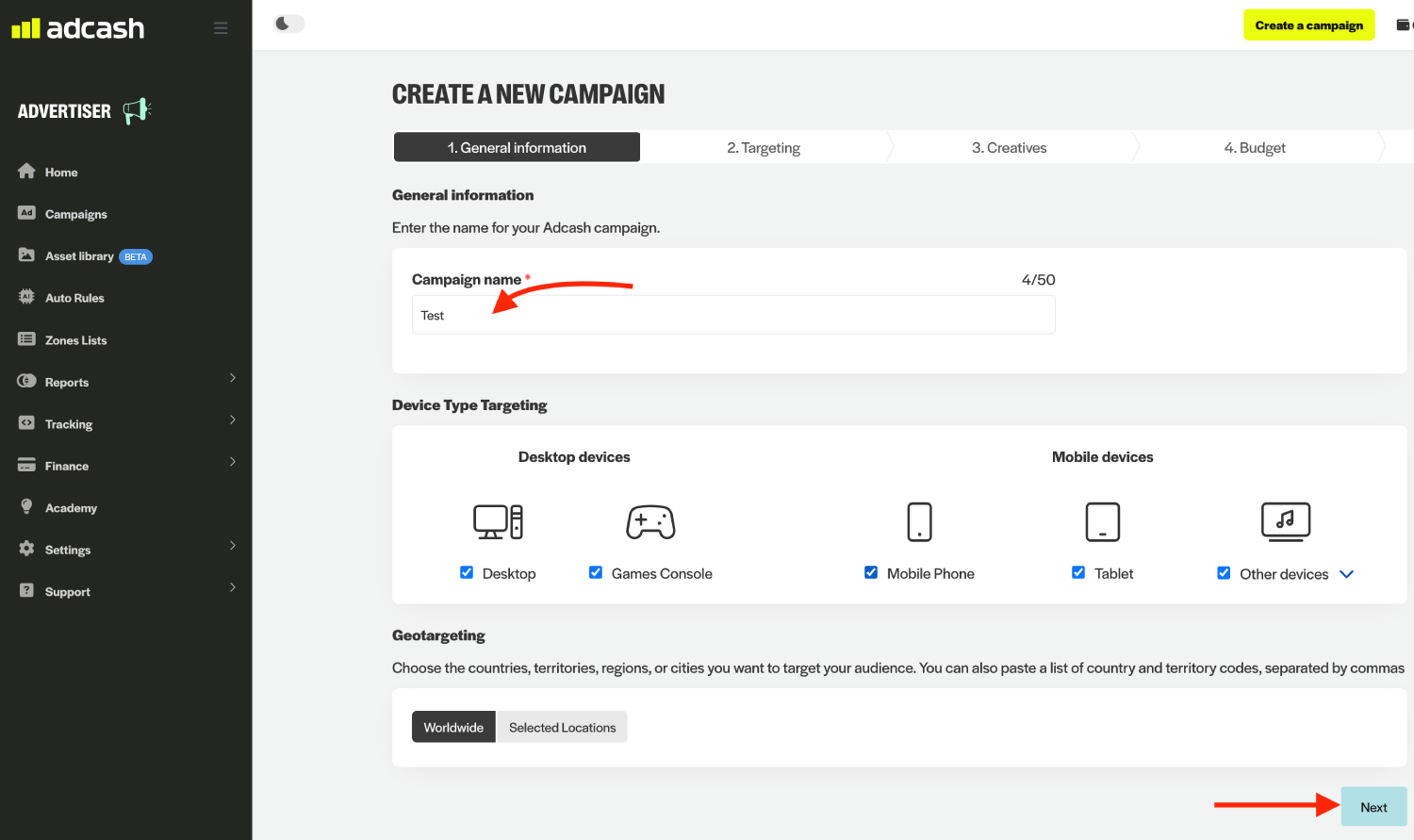Expand the Finance submenu chevron
This screenshot has width=1414, height=840.
[x=233, y=462]
